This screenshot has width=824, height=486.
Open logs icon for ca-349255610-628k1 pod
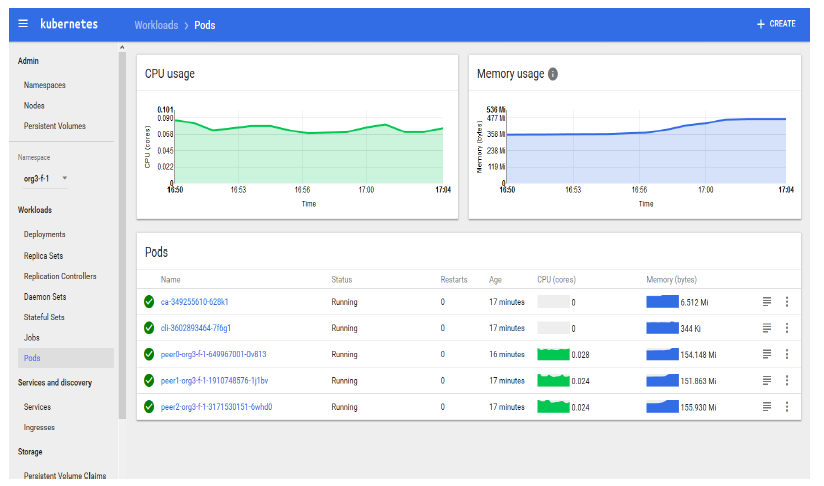767,302
